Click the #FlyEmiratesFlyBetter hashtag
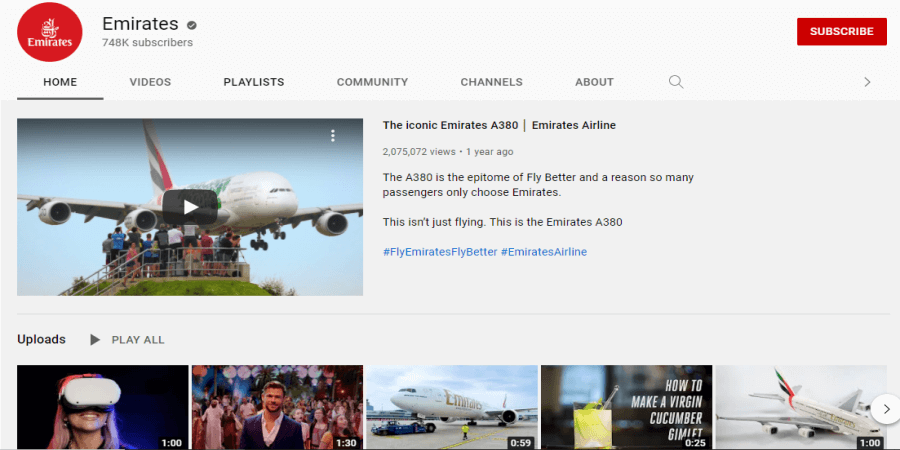900x450 pixels. pos(440,252)
